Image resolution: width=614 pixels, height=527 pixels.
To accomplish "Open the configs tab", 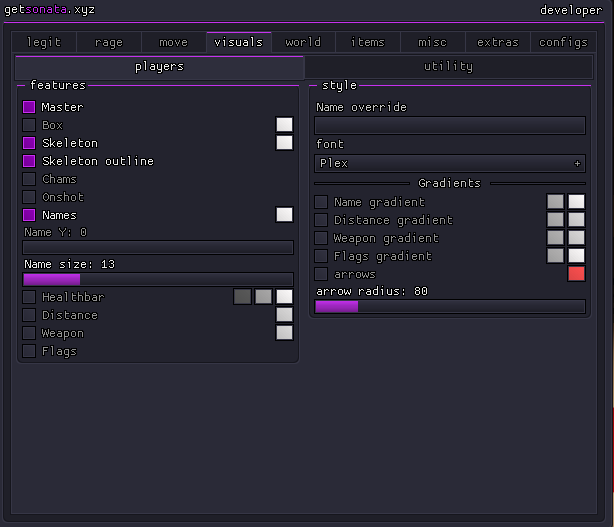I will [563, 42].
